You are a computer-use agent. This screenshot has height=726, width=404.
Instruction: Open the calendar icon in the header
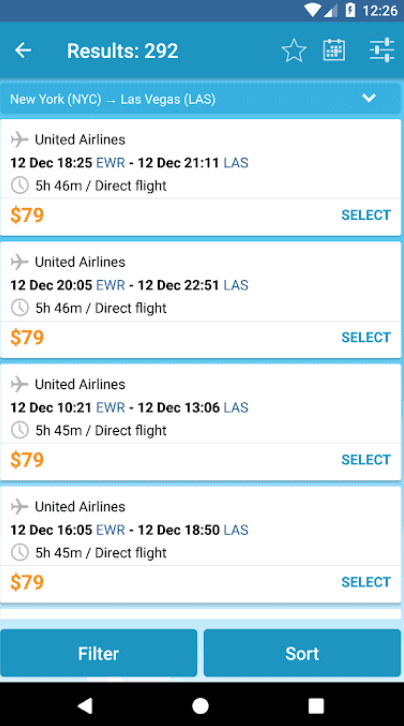click(334, 50)
